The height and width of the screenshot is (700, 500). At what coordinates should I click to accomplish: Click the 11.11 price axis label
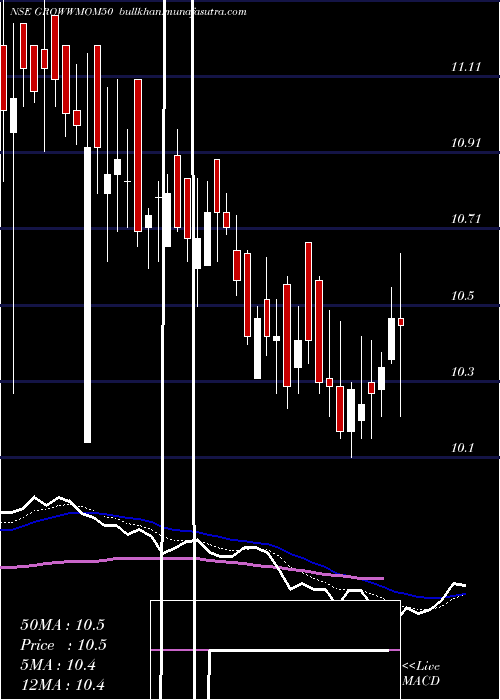(466, 67)
